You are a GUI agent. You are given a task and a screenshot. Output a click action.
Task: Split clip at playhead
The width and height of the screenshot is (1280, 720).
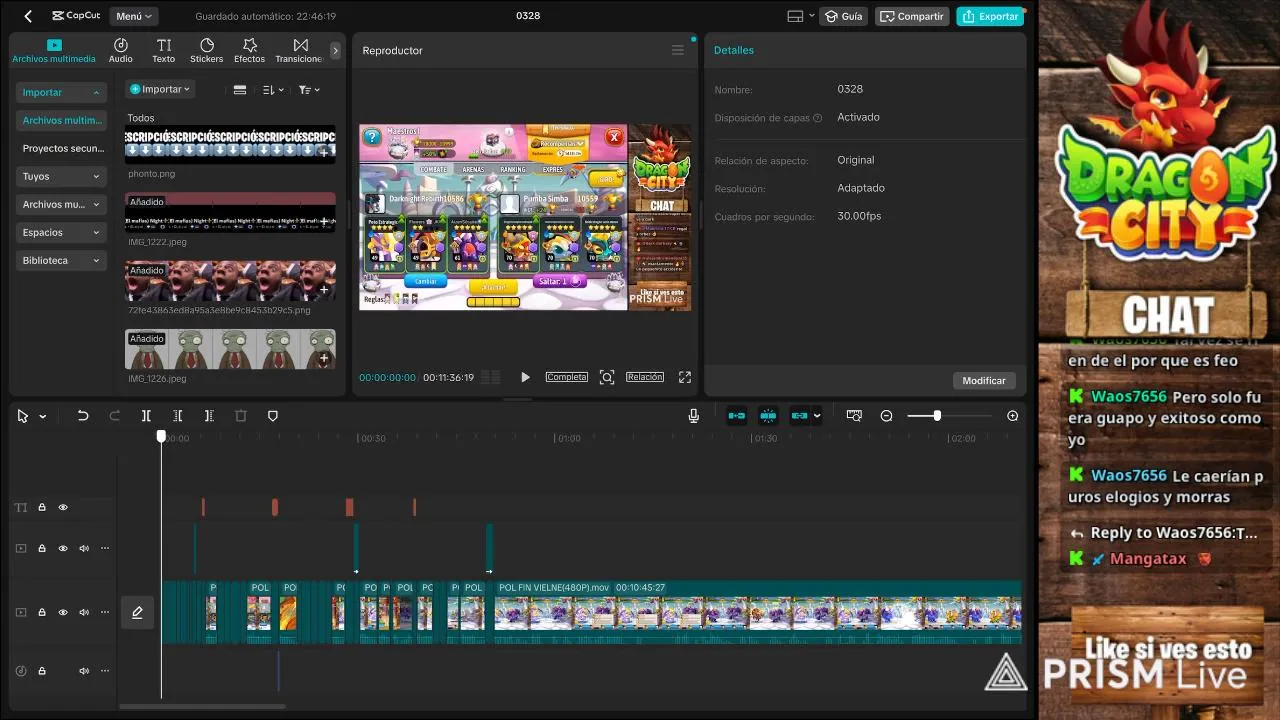(x=146, y=416)
